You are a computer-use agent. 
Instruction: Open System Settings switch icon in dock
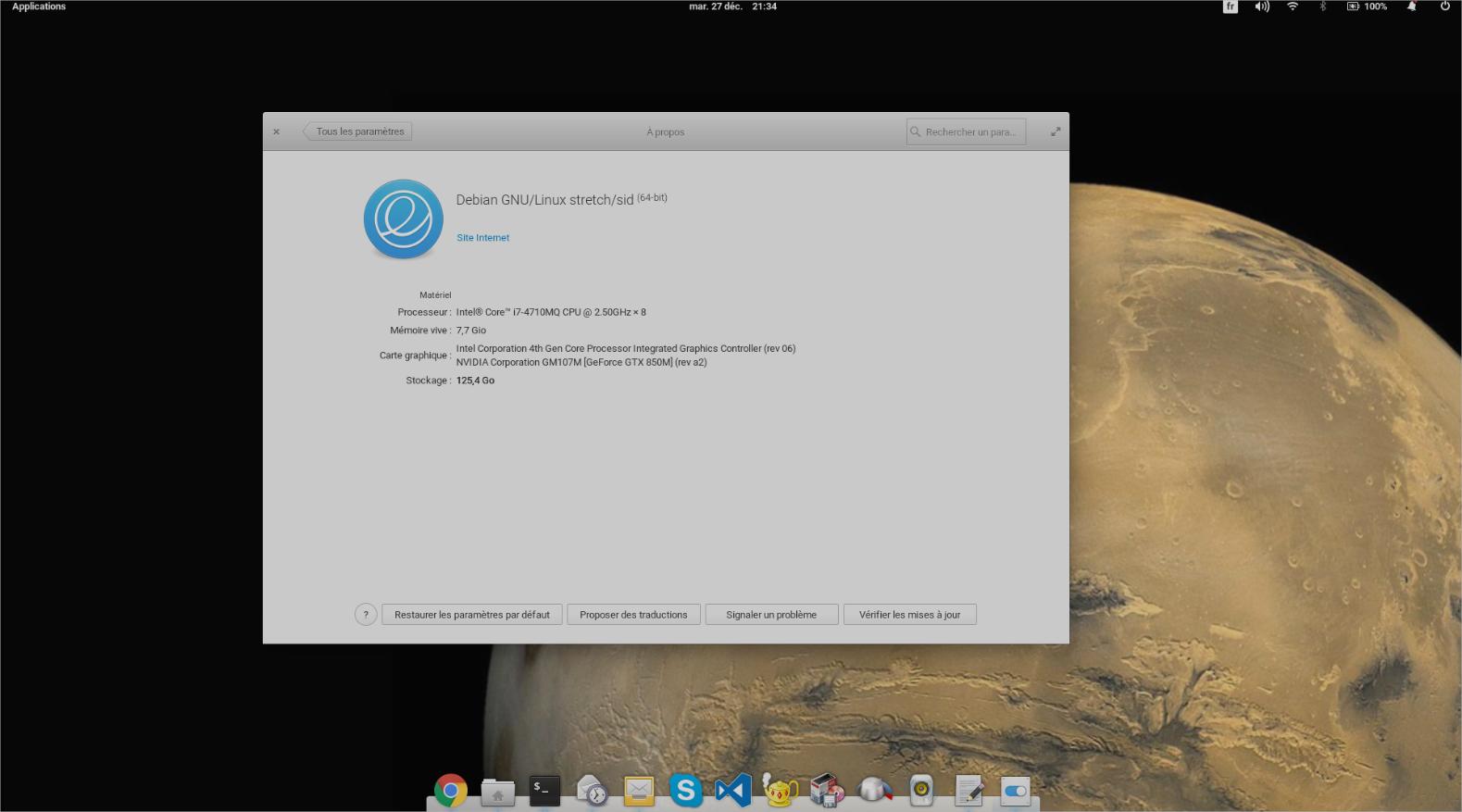pyautogui.click(x=1016, y=791)
